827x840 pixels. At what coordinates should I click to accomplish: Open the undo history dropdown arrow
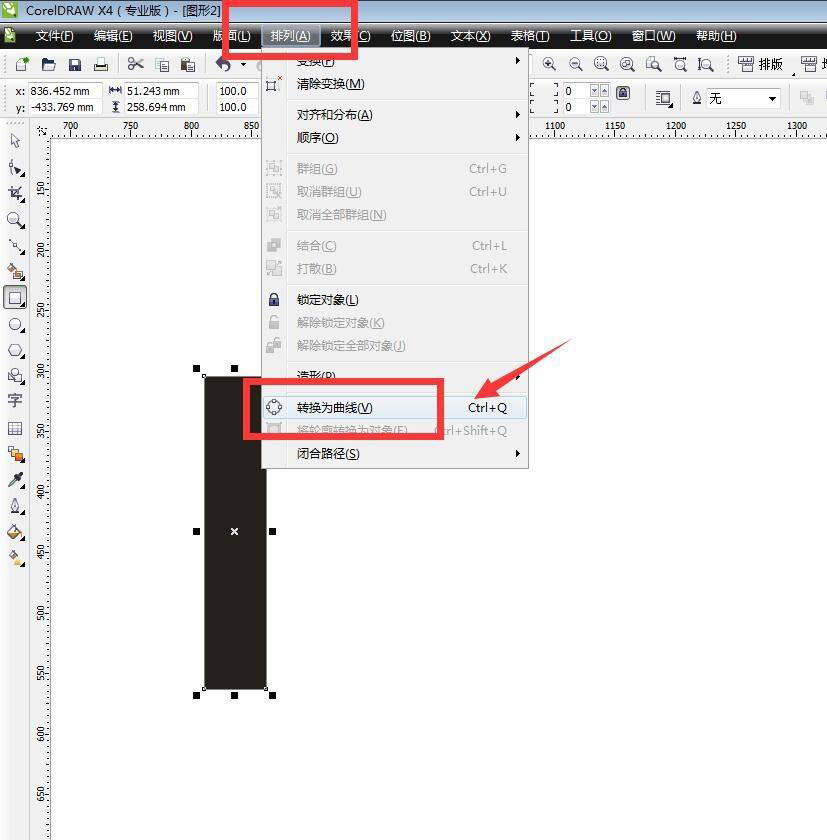coord(242,65)
